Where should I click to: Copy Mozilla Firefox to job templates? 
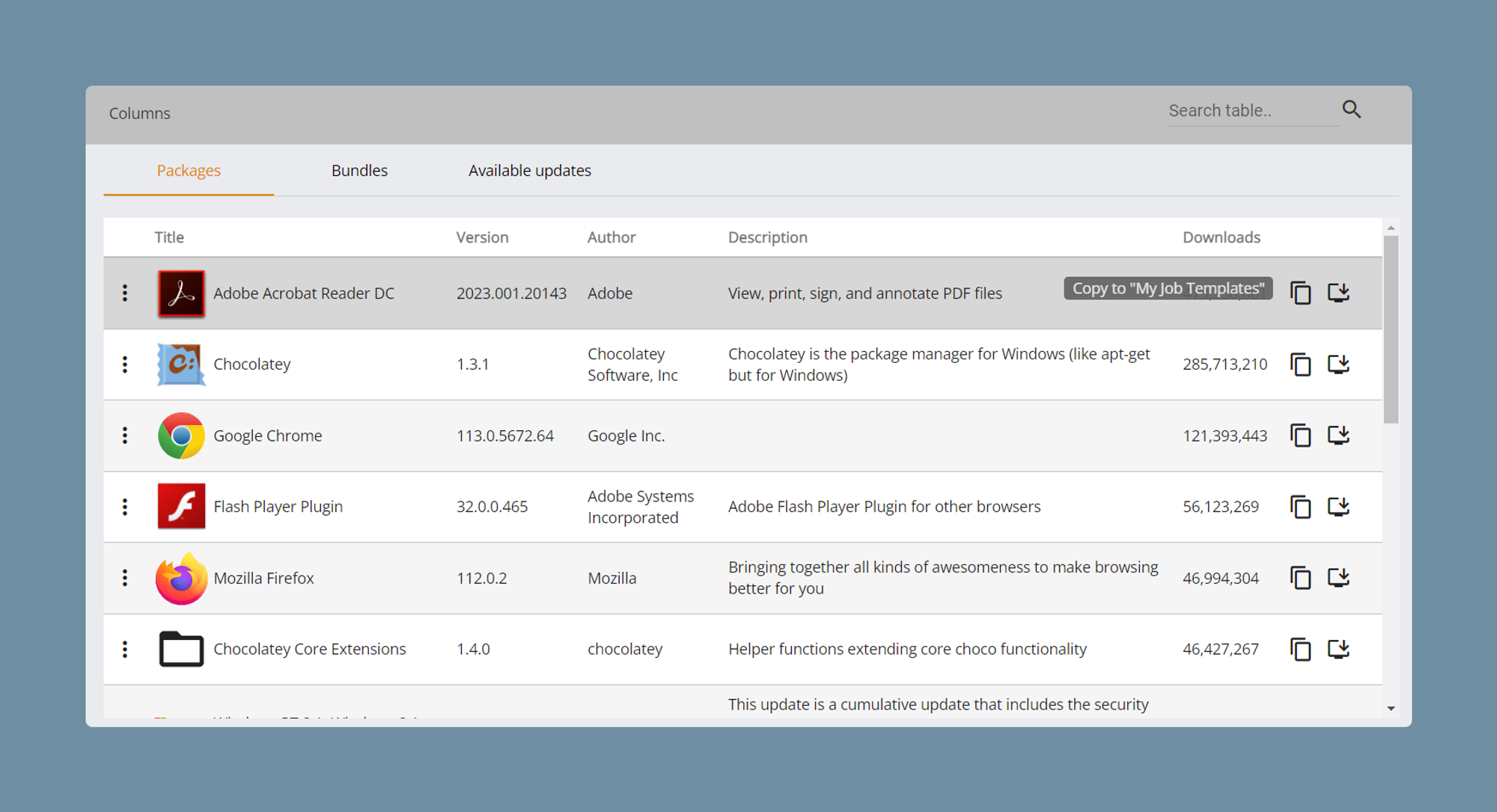1301,578
